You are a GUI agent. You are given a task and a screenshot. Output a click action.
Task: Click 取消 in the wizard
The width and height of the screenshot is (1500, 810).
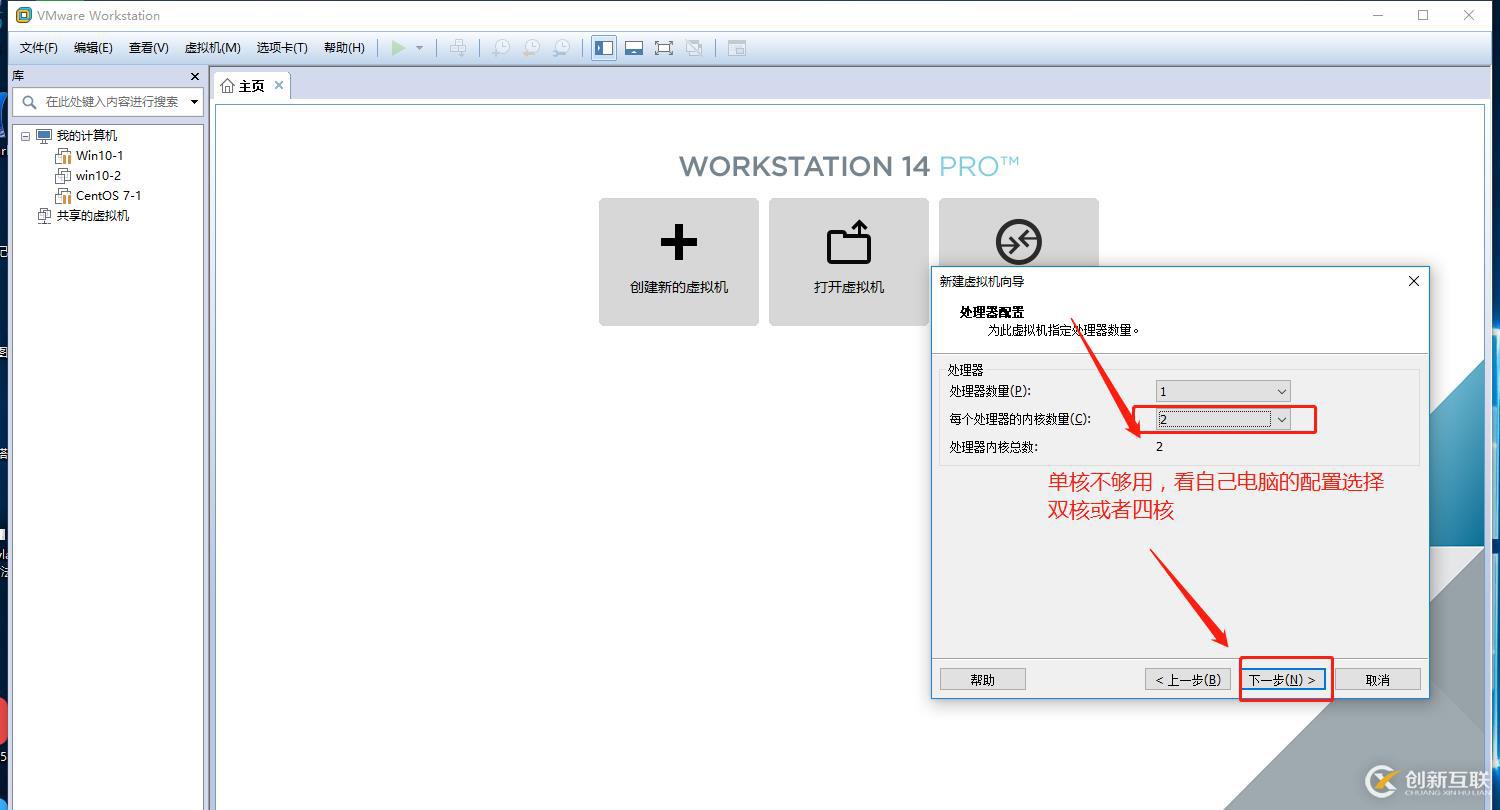(x=1377, y=680)
